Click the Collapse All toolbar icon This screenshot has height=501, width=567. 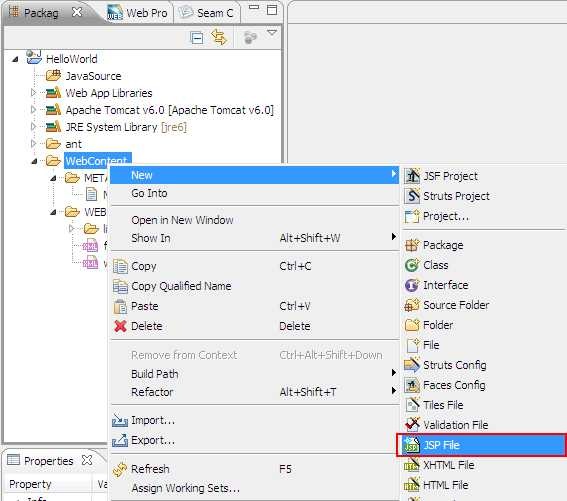coord(197,38)
